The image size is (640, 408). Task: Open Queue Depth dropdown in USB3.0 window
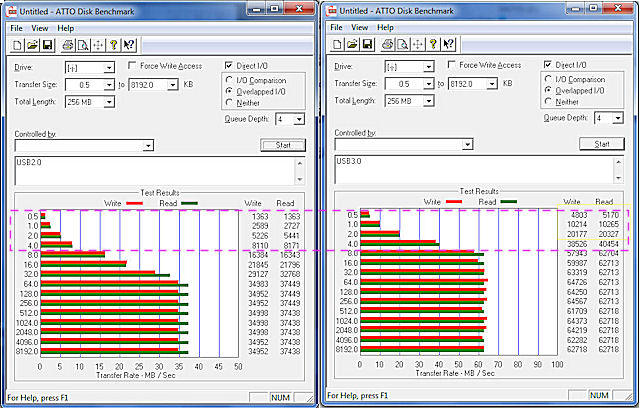point(618,118)
